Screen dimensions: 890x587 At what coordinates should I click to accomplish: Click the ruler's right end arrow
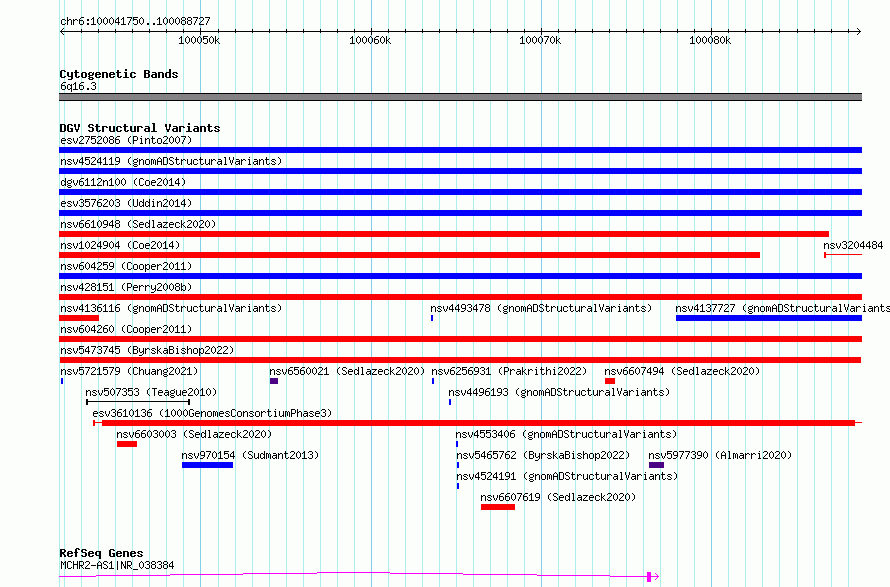[859, 31]
